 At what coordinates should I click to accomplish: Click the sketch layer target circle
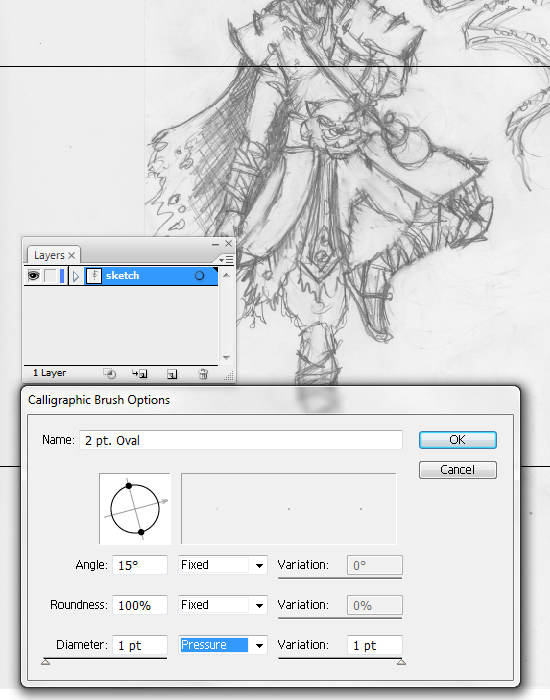pos(200,275)
